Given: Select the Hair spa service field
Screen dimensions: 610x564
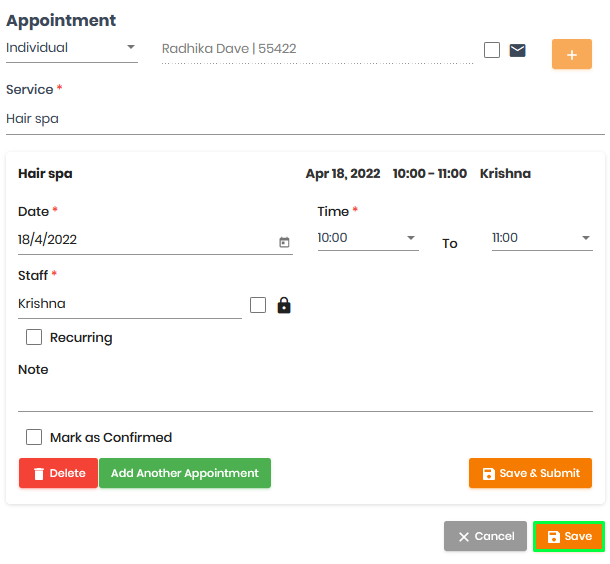Looking at the screenshot, I should tap(305, 119).
